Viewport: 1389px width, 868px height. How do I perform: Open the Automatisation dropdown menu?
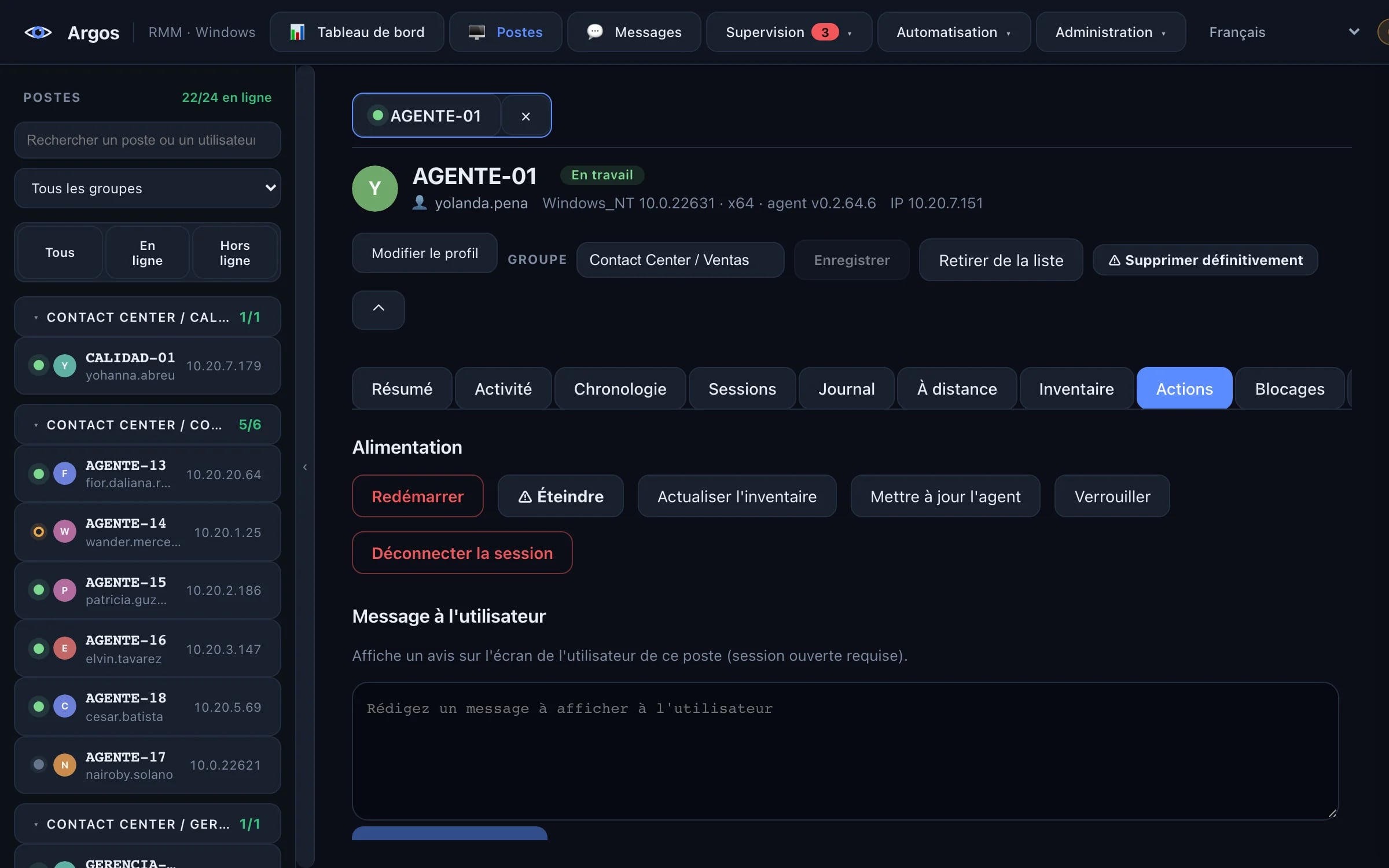[x=954, y=32]
